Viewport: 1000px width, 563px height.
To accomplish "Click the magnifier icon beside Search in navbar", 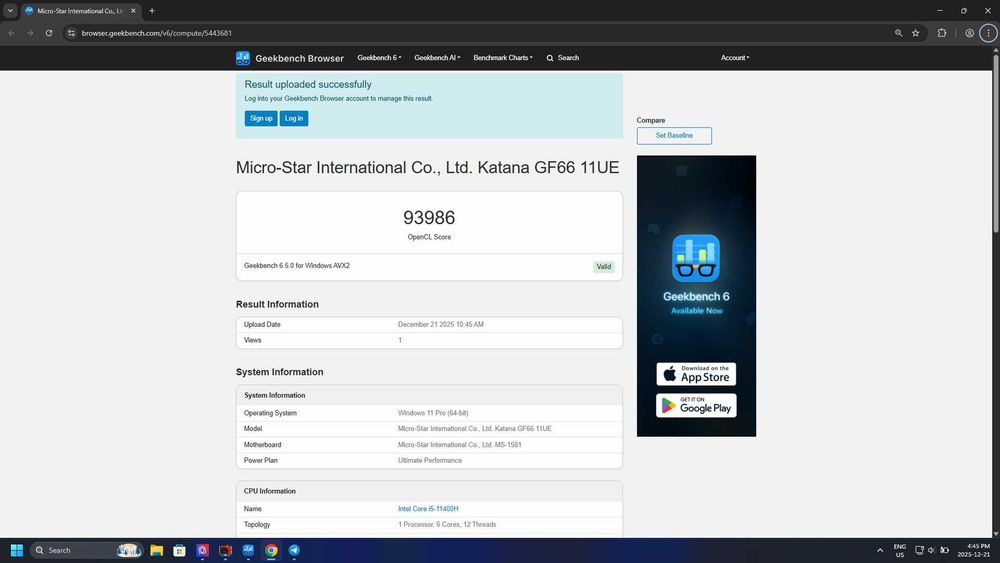I will 550,58.
